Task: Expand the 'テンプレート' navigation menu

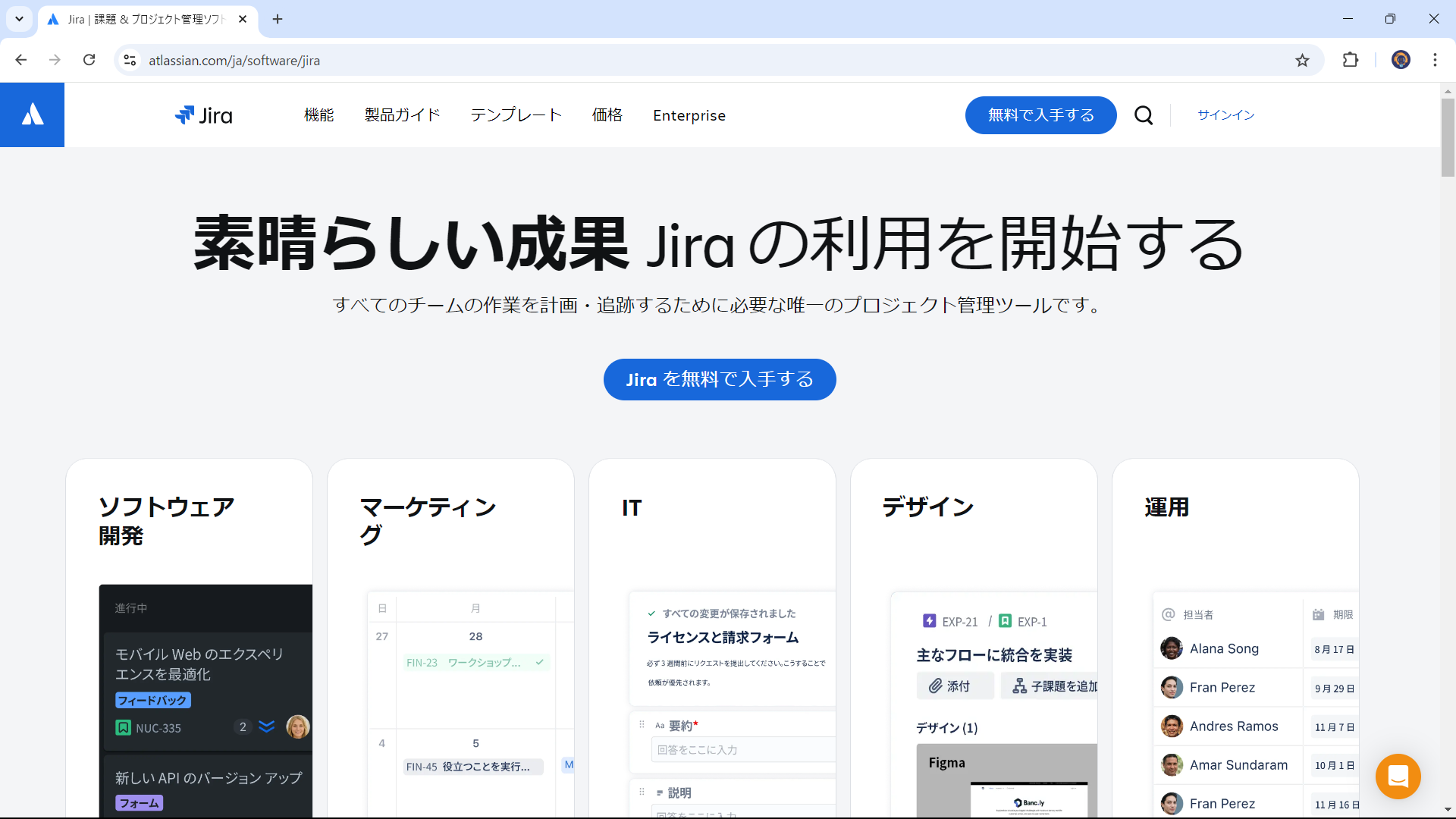Action: coord(515,115)
